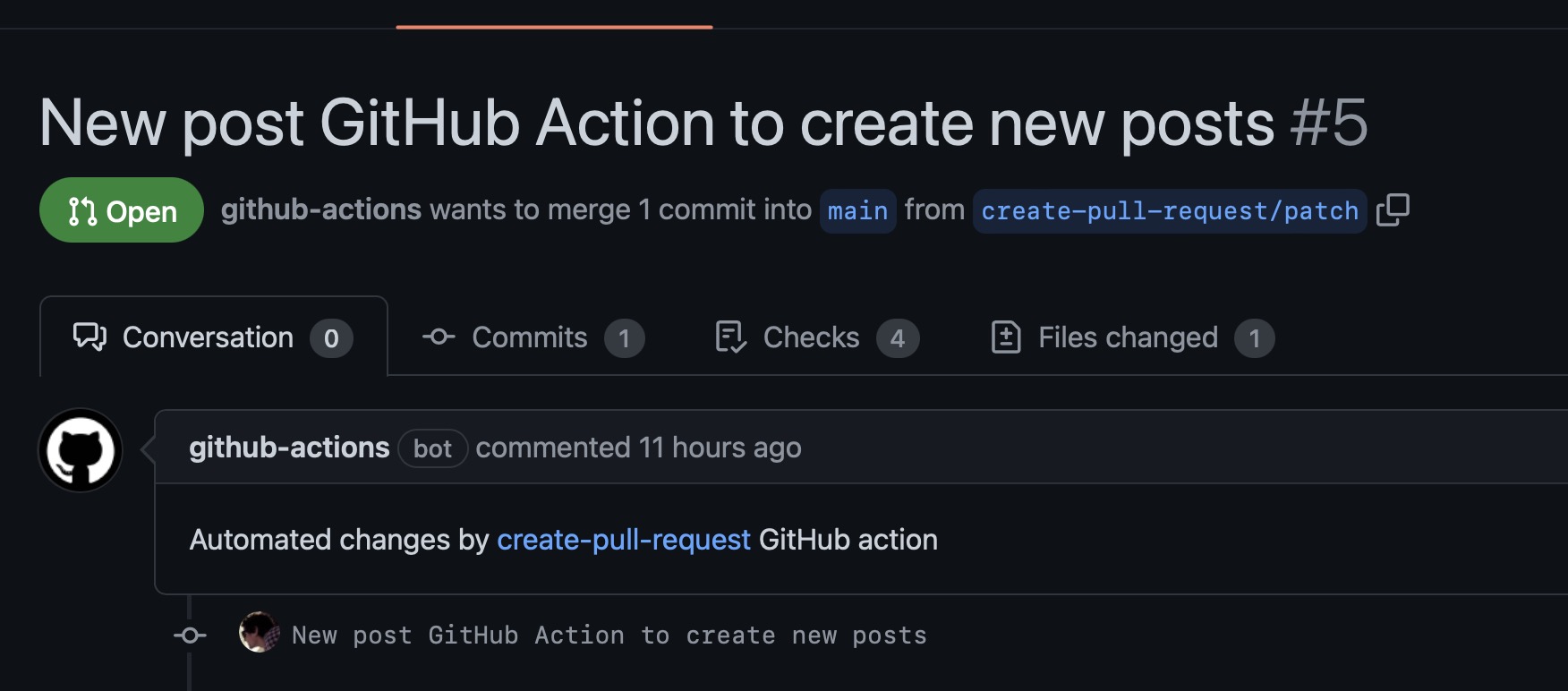Viewport: 1568px width, 691px height.
Task: Switch to the Checks tab
Action: pyautogui.click(x=810, y=337)
